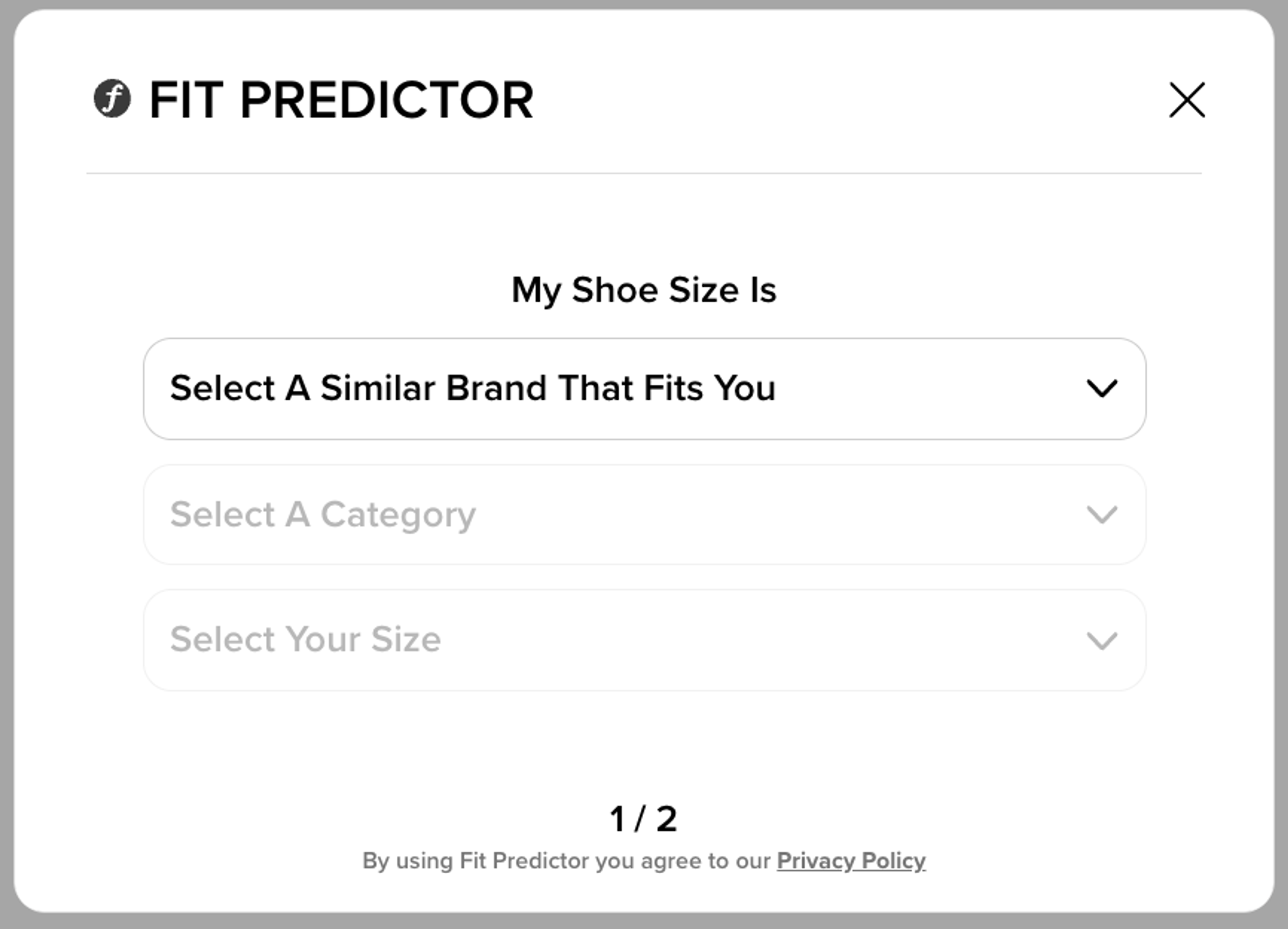The height and width of the screenshot is (929, 1288).
Task: Close the Fit Predictor dialog
Action: tap(1186, 100)
